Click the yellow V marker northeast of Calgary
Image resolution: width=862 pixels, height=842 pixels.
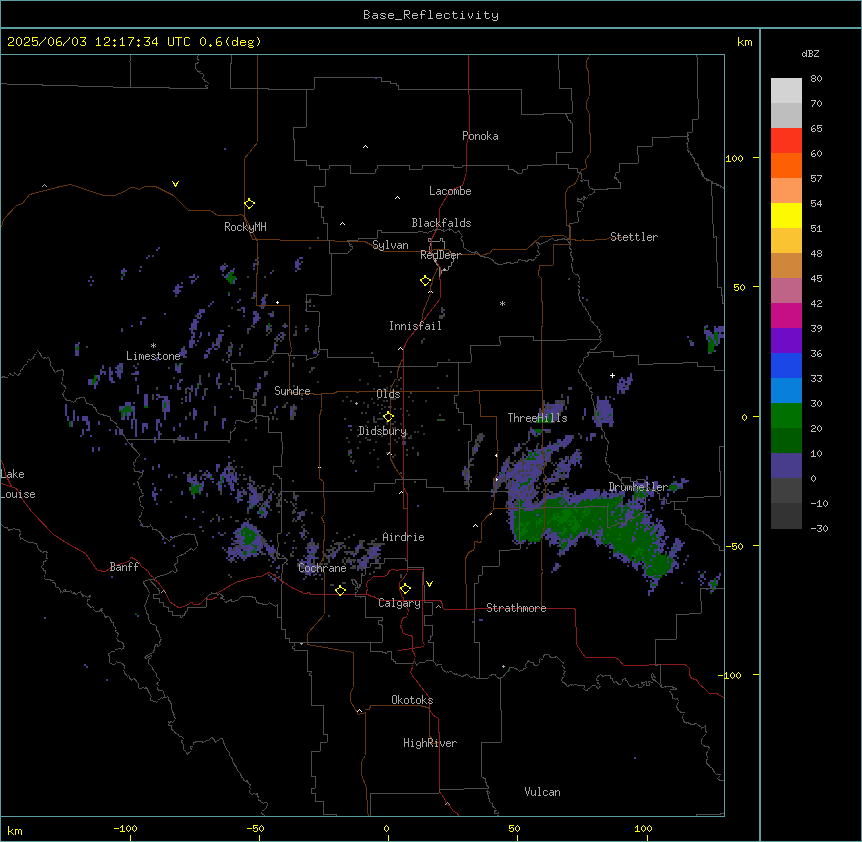(429, 584)
